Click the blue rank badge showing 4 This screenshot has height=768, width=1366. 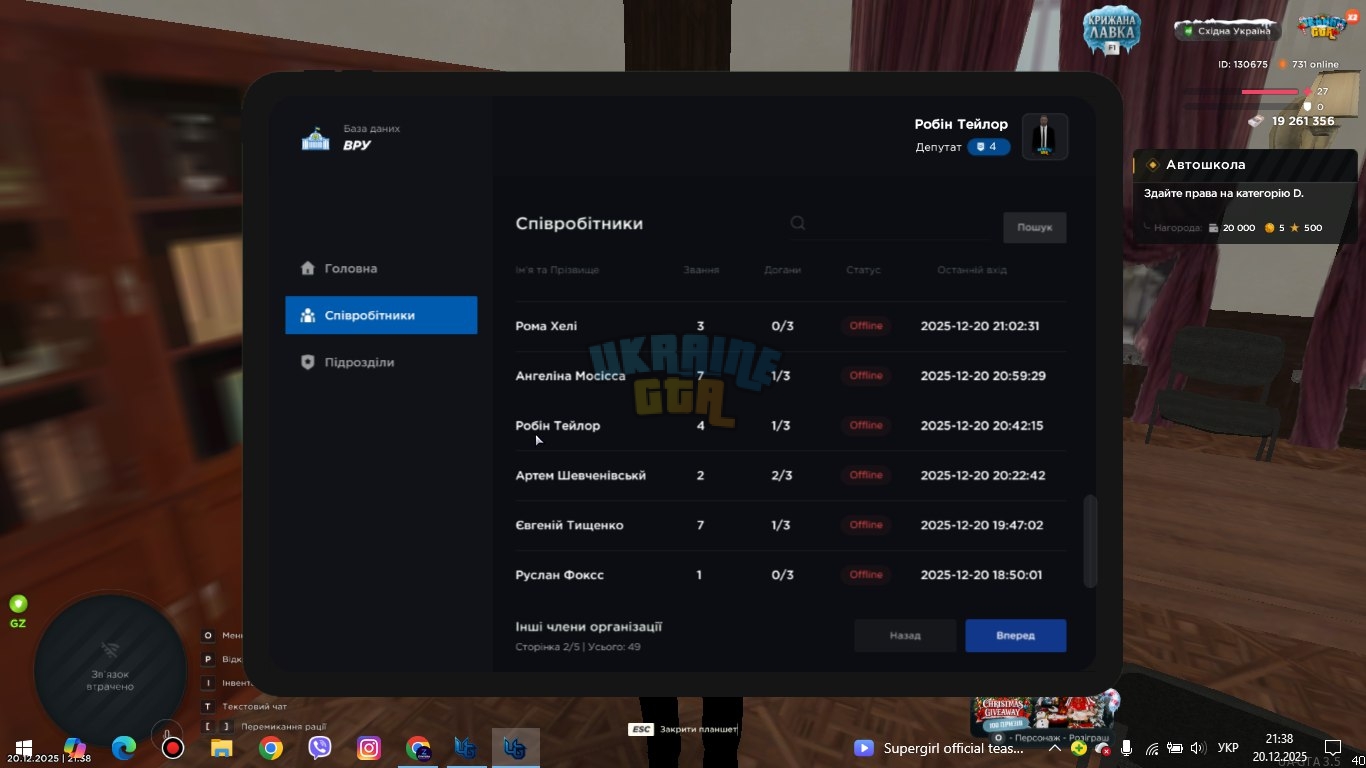pos(988,147)
